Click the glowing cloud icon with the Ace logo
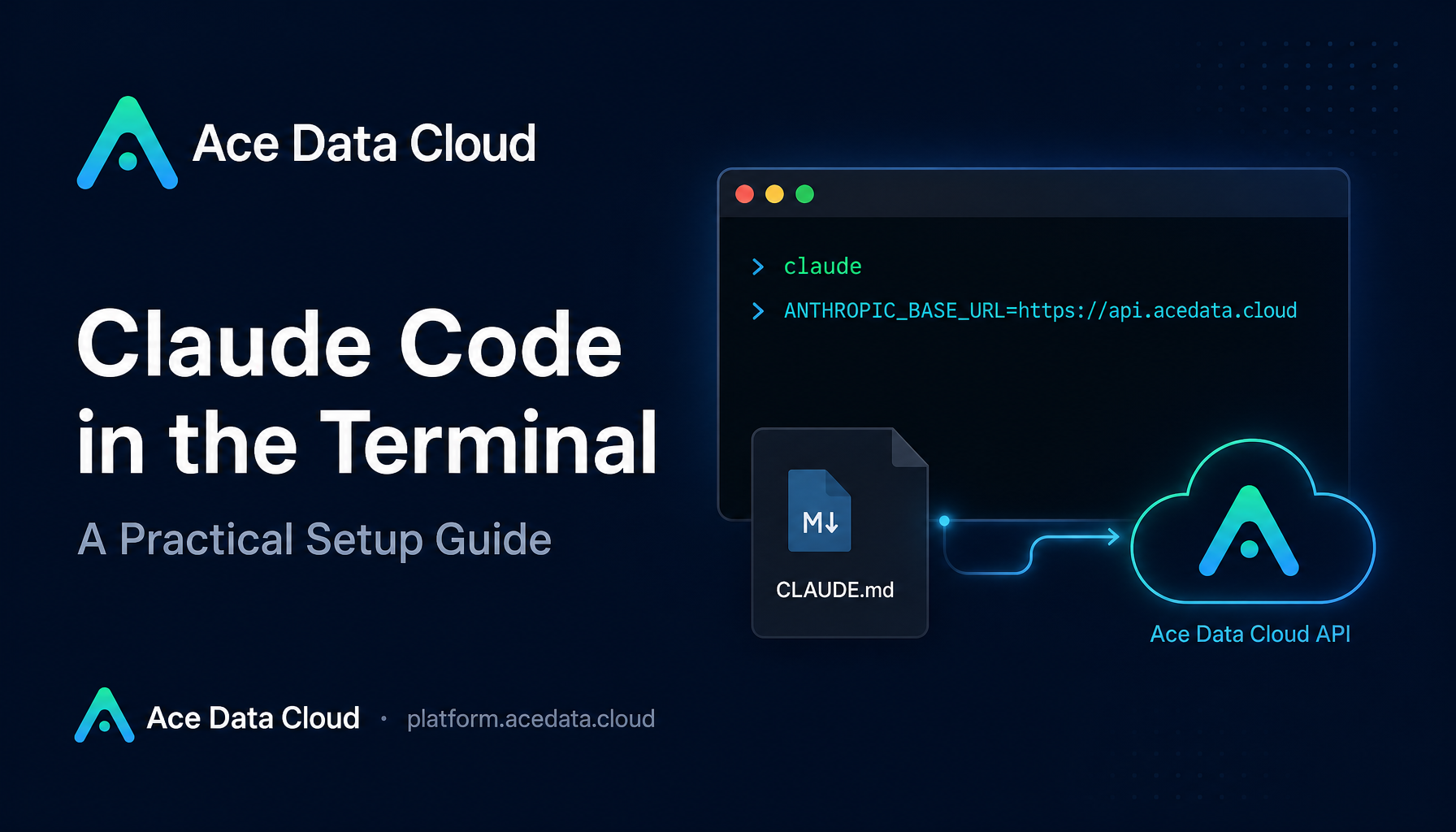This screenshot has width=1456, height=832. pos(1252,522)
